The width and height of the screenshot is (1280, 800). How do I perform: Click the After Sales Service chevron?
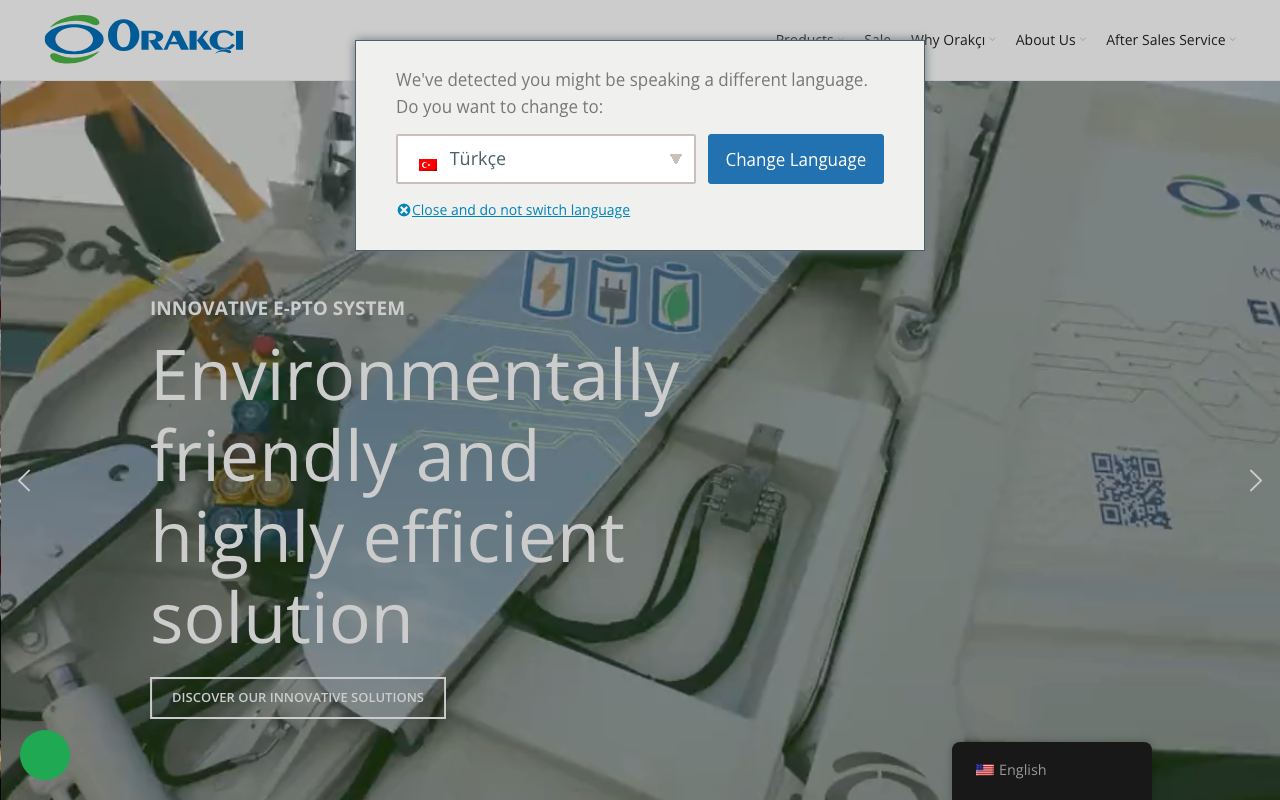click(x=1232, y=41)
